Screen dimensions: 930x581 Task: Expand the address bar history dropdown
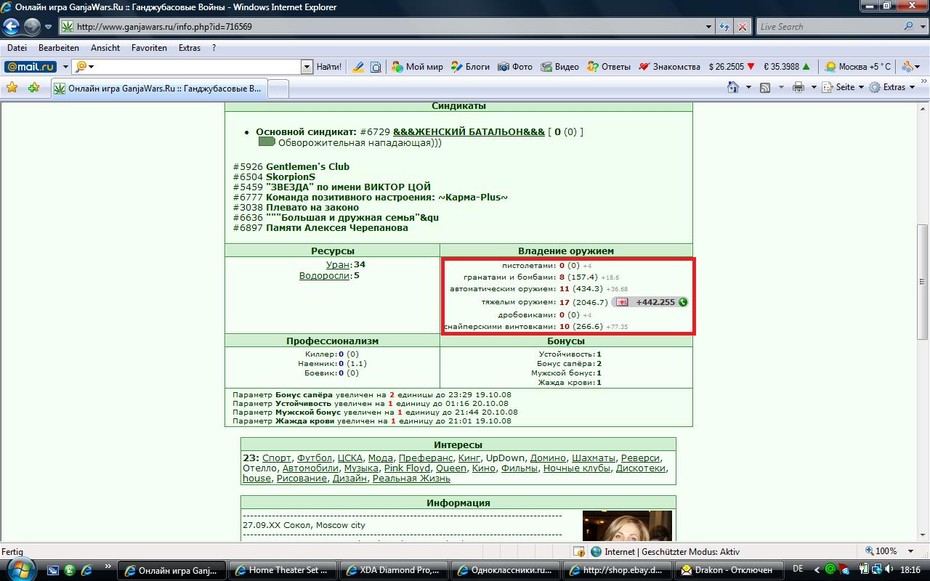(708, 27)
